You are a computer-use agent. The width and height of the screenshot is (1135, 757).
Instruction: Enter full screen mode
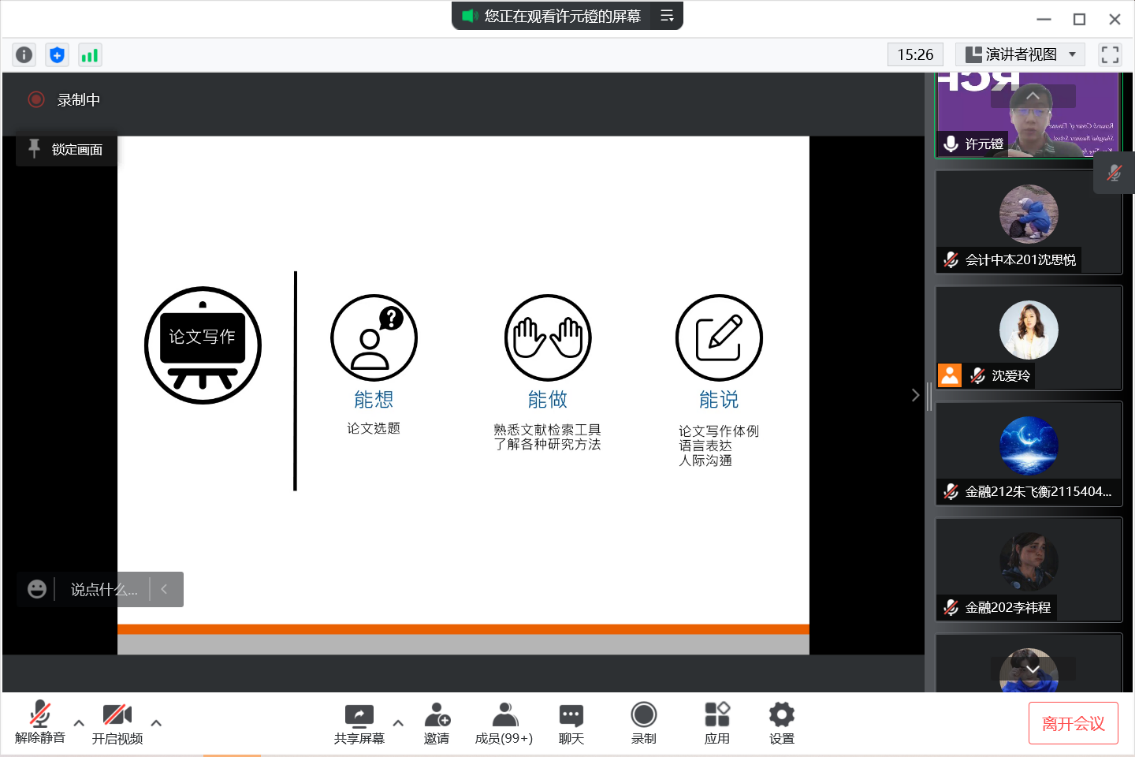pos(1109,54)
